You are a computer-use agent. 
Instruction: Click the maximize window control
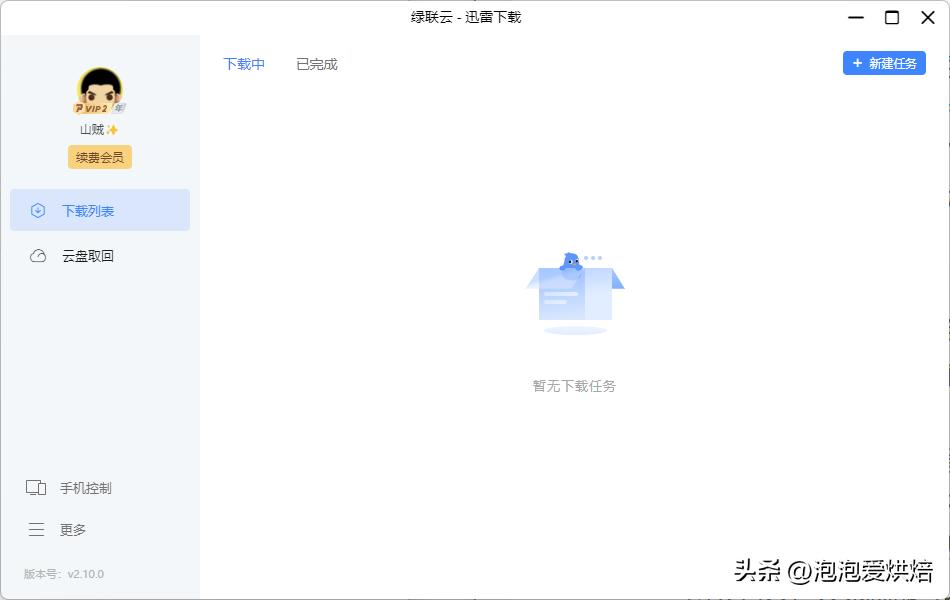[x=893, y=17]
